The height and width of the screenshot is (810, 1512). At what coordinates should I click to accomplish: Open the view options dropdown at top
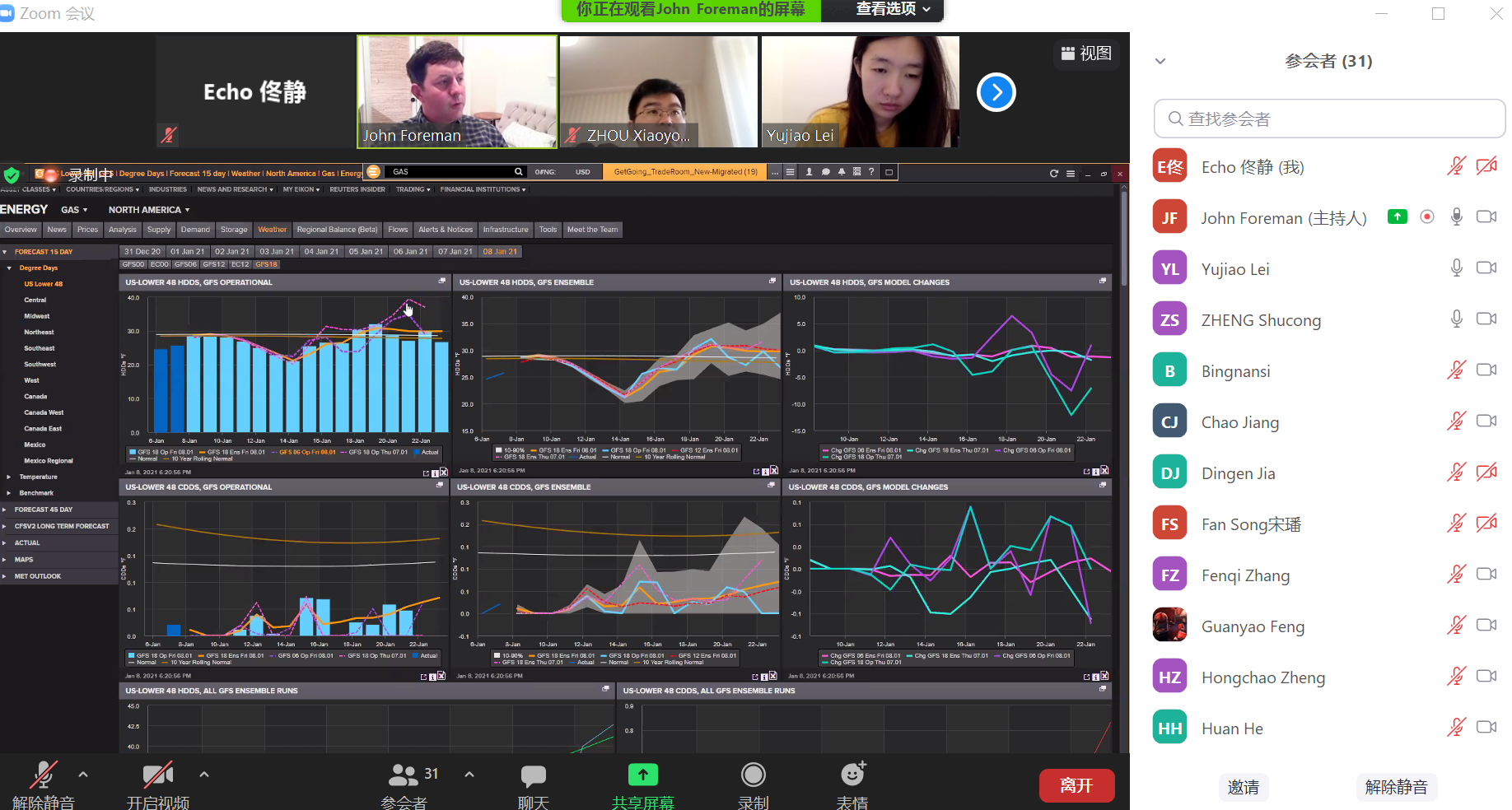[893, 9]
